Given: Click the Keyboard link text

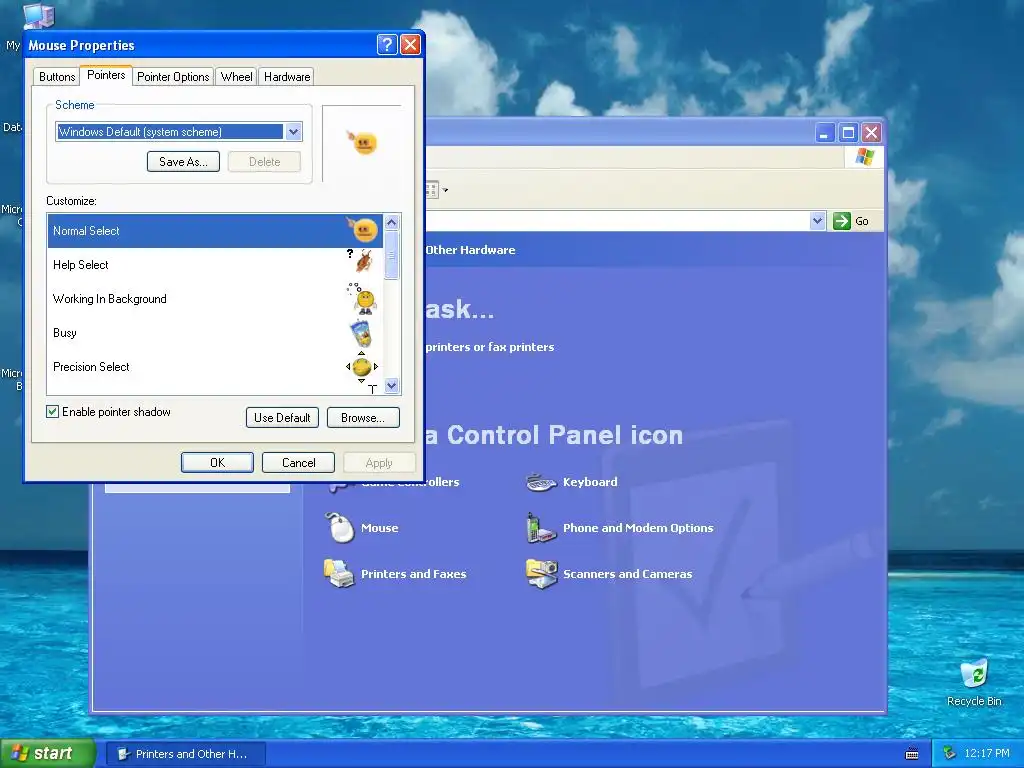Looking at the screenshot, I should (x=590, y=482).
